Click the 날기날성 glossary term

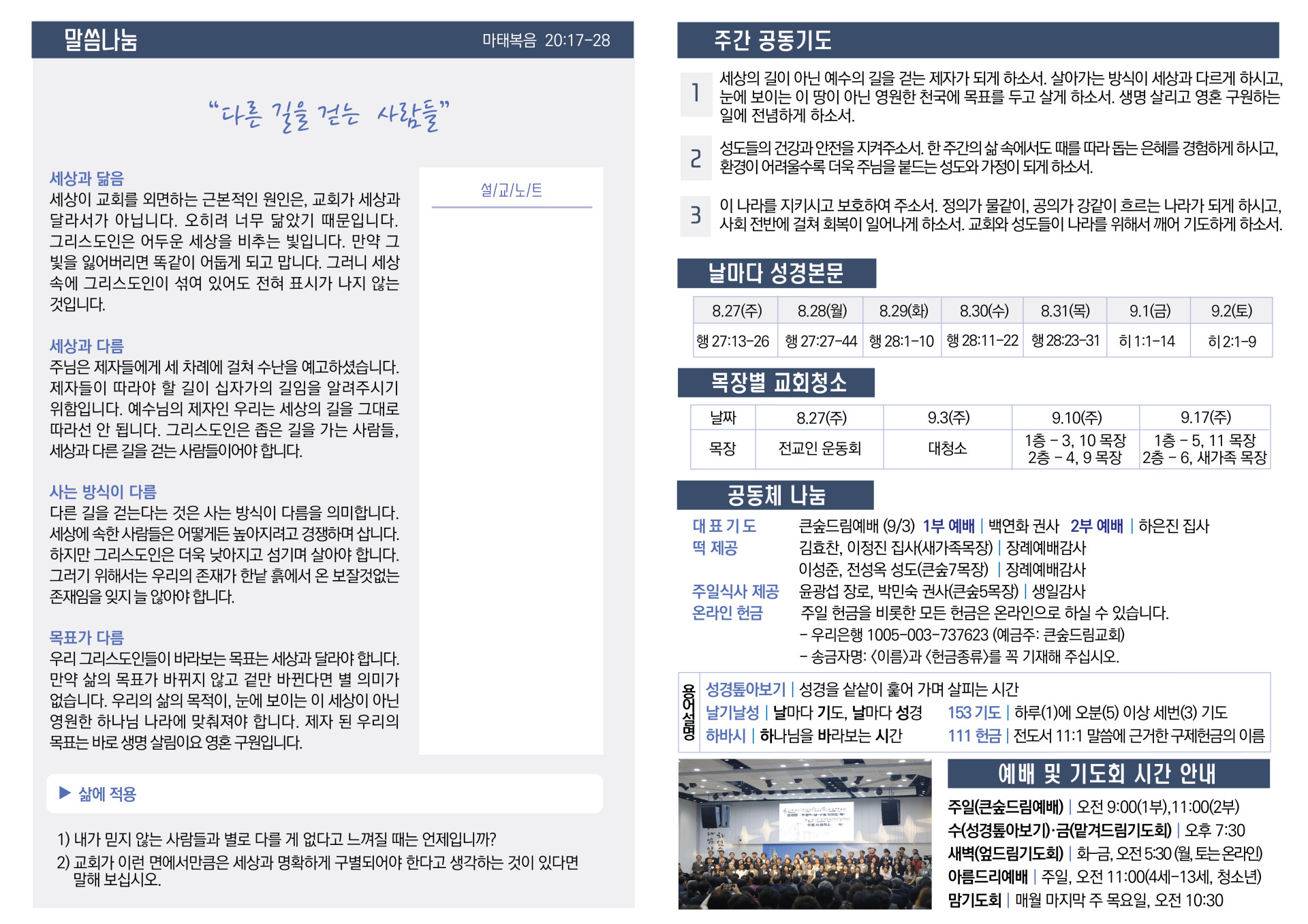732,712
